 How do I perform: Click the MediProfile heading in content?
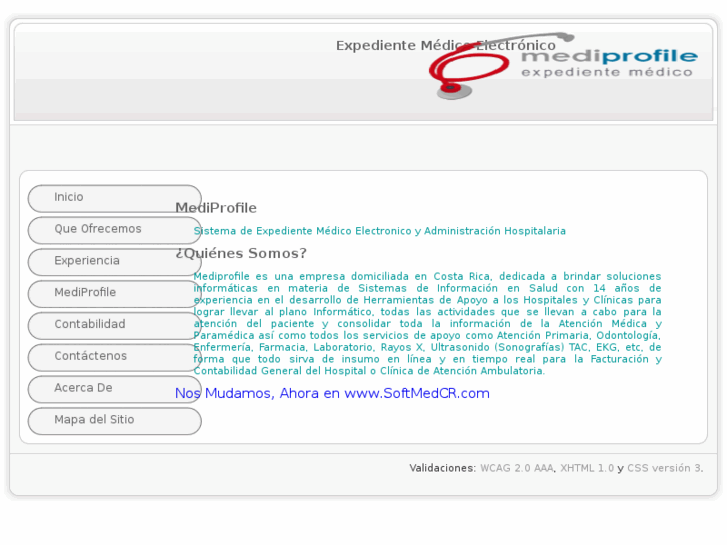click(x=216, y=208)
